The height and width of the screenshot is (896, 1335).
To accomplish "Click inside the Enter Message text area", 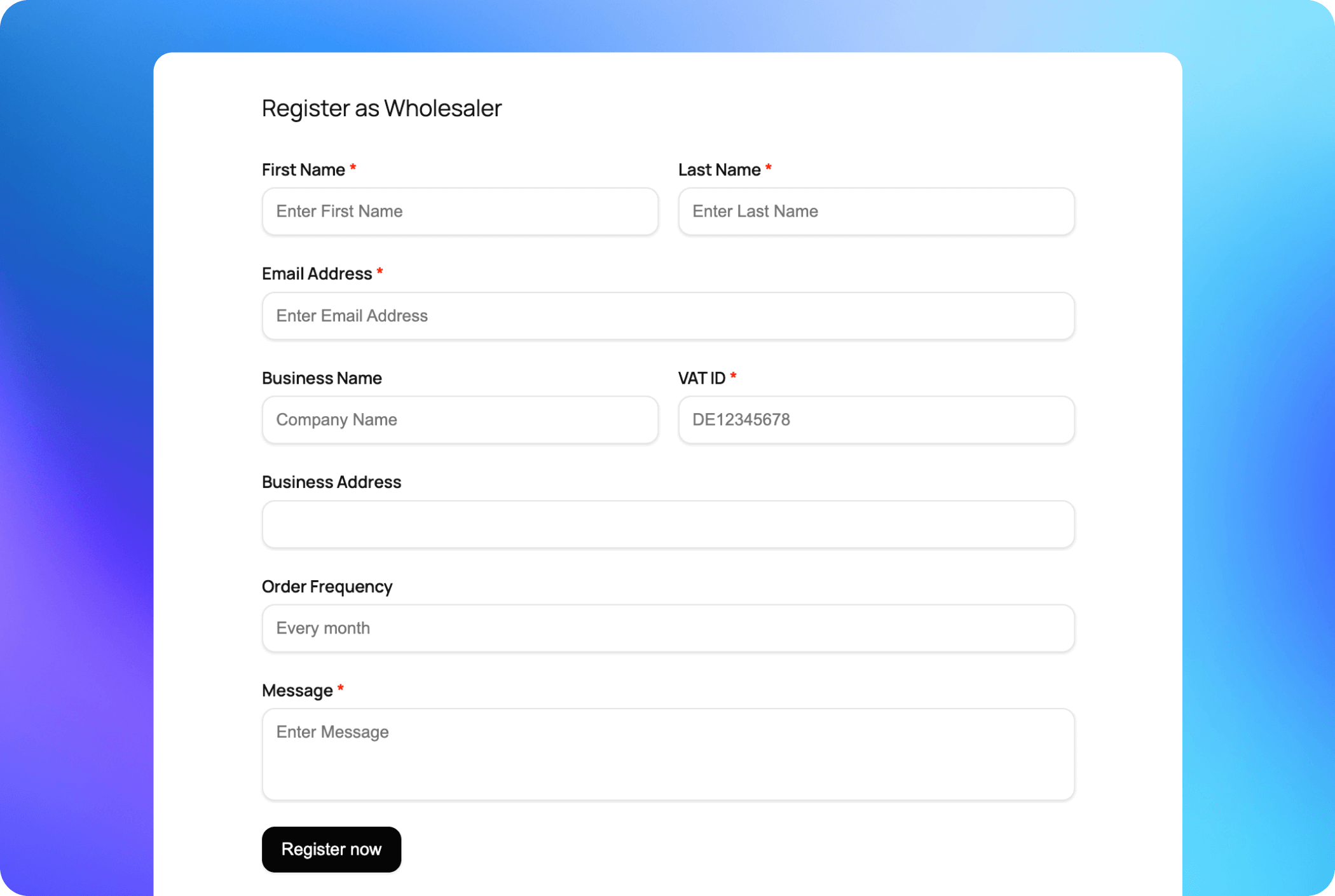I will tap(667, 754).
